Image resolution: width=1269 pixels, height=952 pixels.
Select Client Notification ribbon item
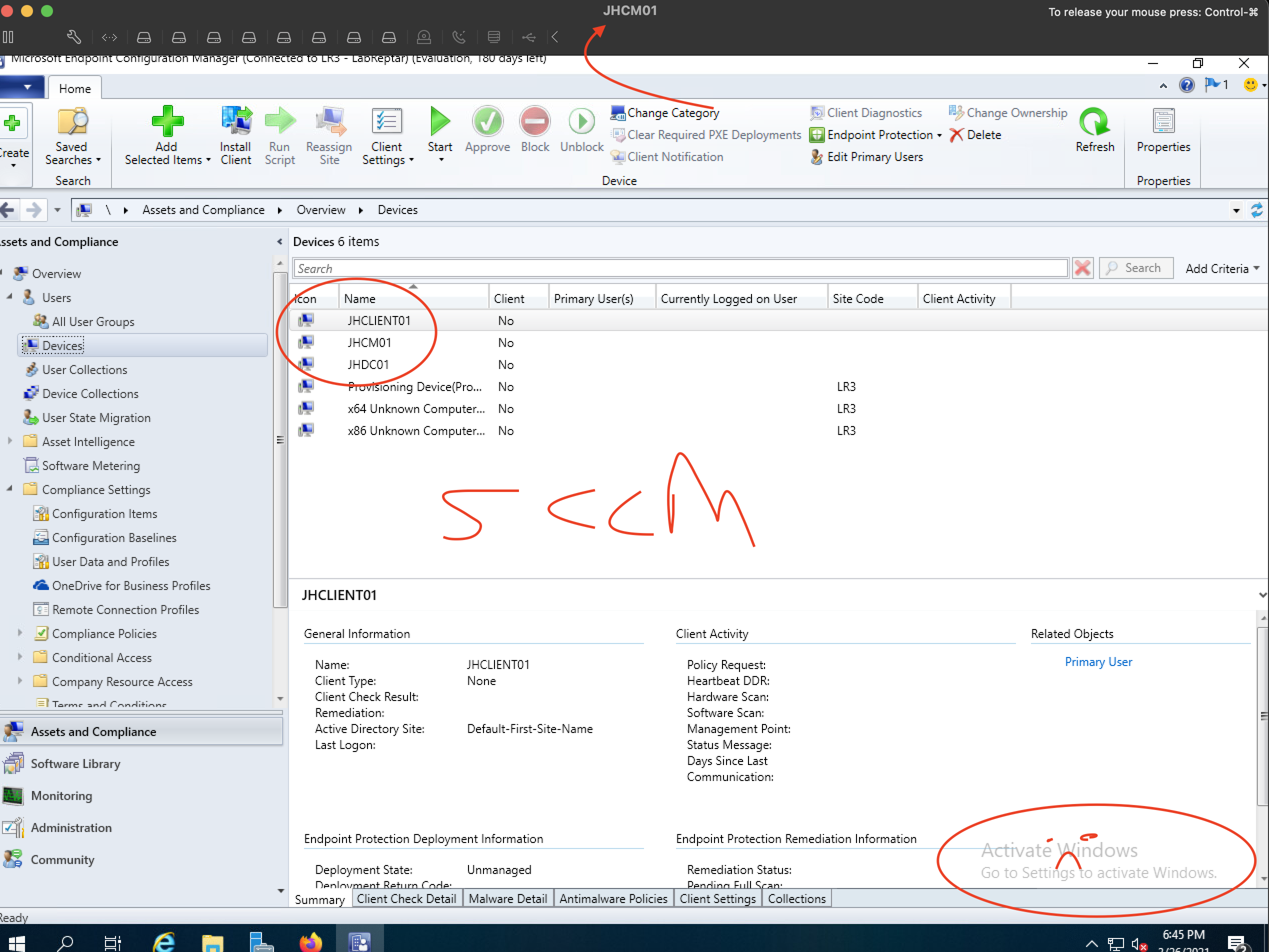click(x=667, y=156)
